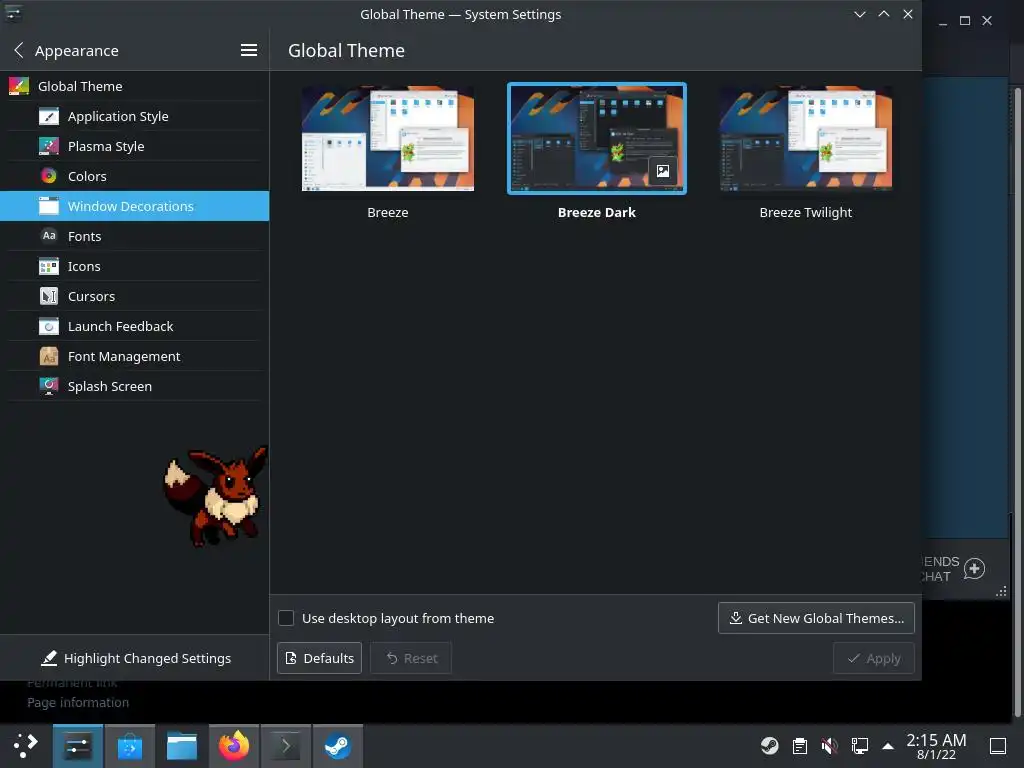This screenshot has height=768, width=1024.
Task: Open Application Style settings
Action: [x=135, y=116]
